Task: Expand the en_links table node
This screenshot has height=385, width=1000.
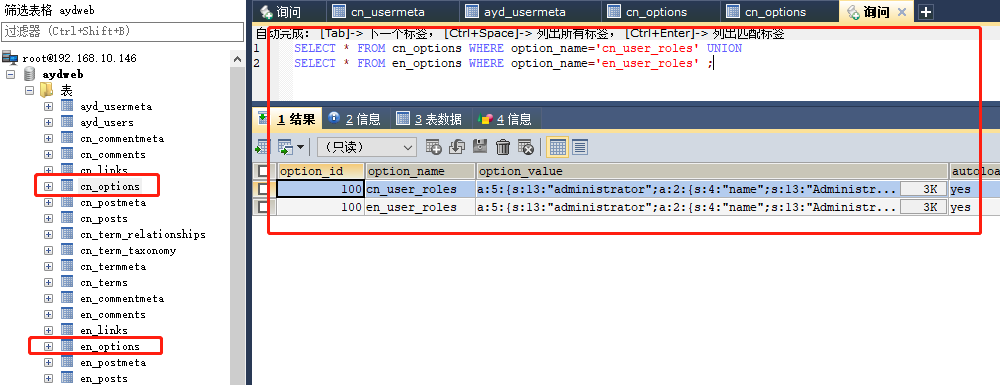Action: (48, 330)
